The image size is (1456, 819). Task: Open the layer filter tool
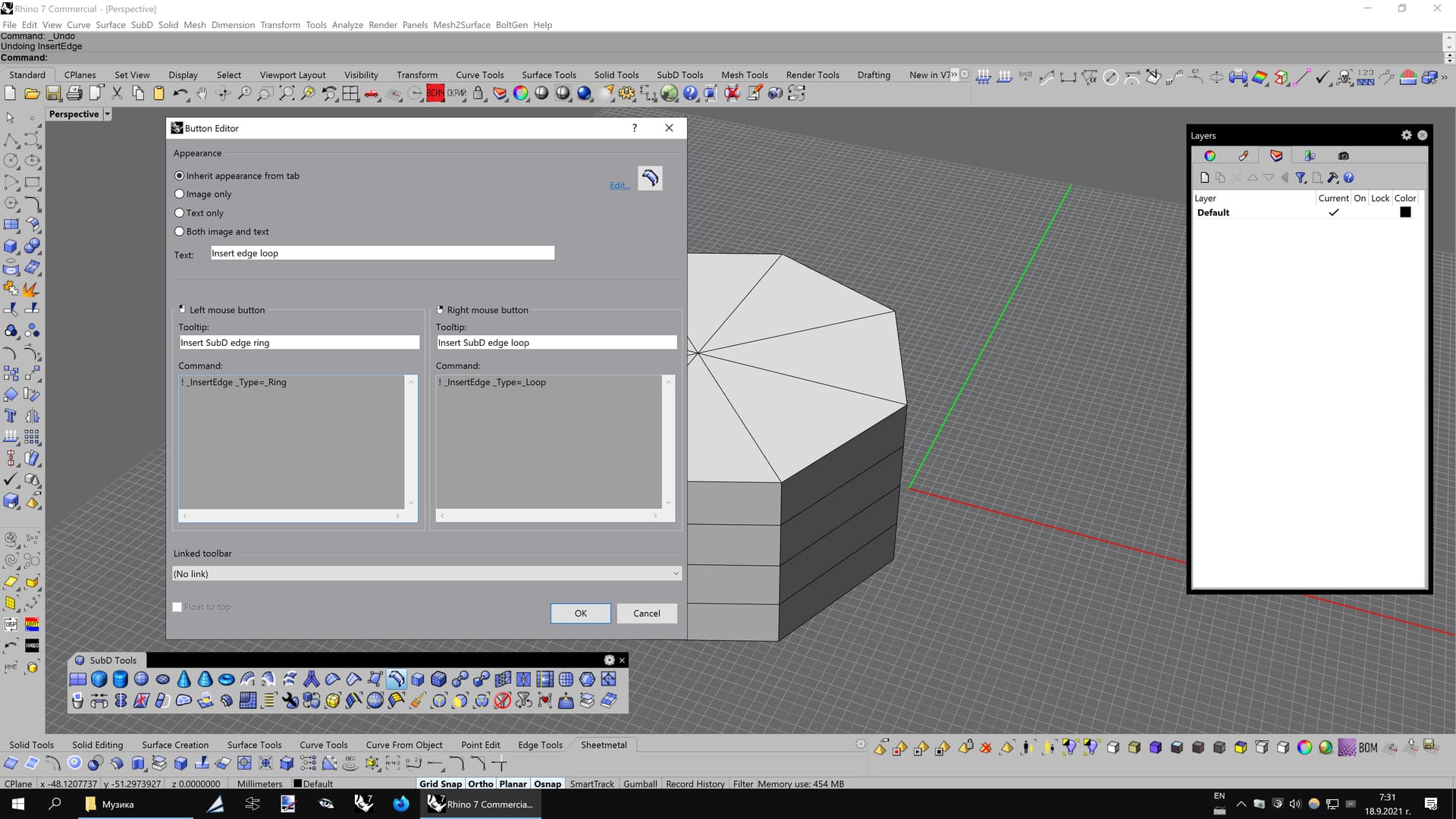click(x=1301, y=177)
